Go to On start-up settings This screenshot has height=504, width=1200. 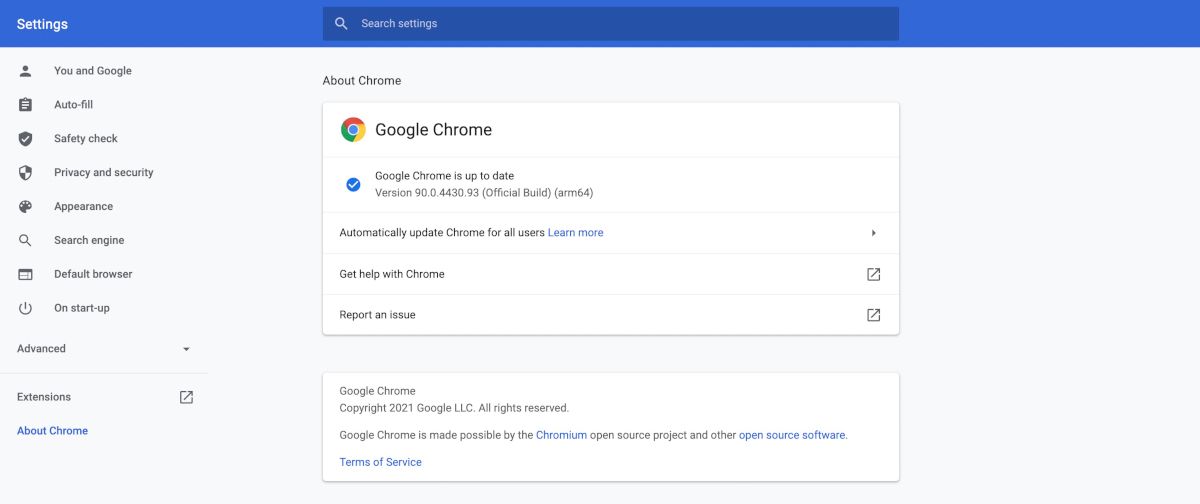82,308
